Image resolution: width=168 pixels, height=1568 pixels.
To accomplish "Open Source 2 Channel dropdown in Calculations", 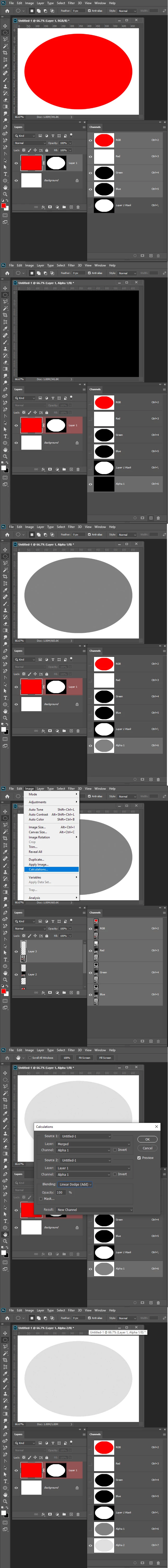I will point(84,1174).
